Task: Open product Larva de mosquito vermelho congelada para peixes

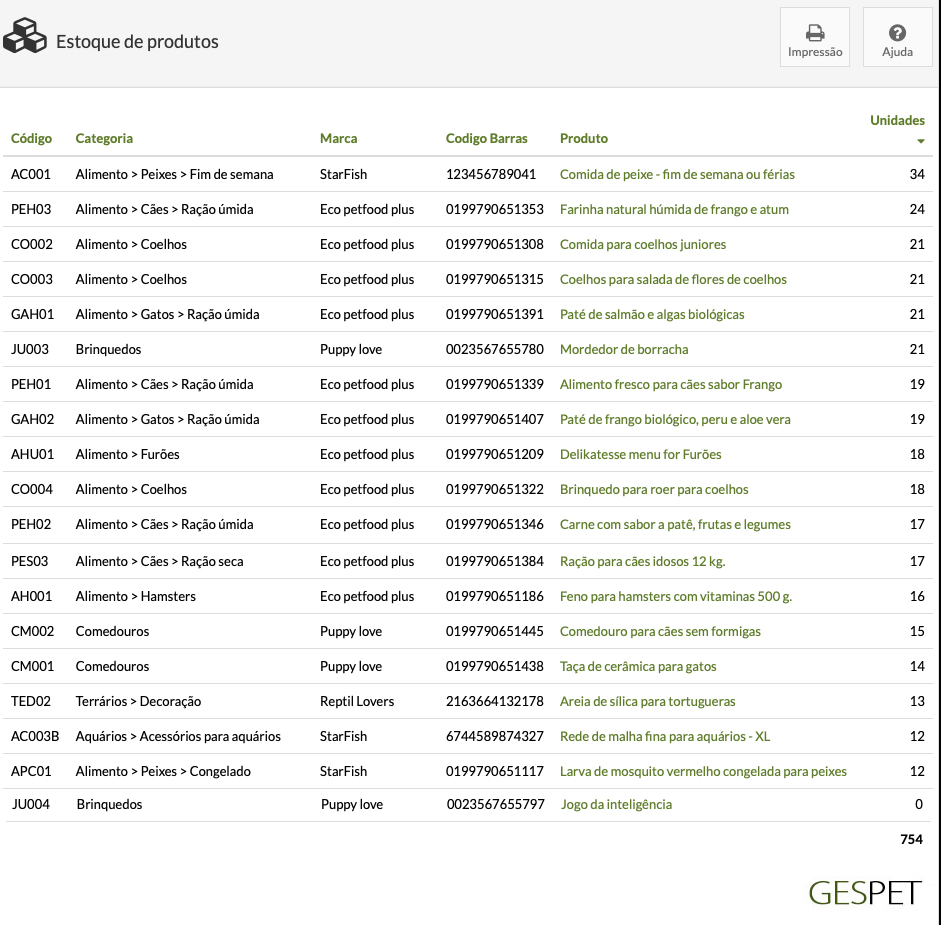Action: pos(703,771)
